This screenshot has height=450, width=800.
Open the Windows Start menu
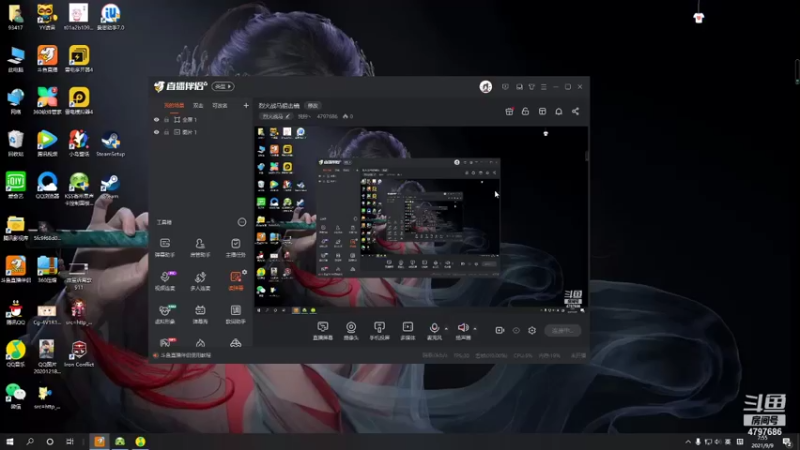click(10, 442)
